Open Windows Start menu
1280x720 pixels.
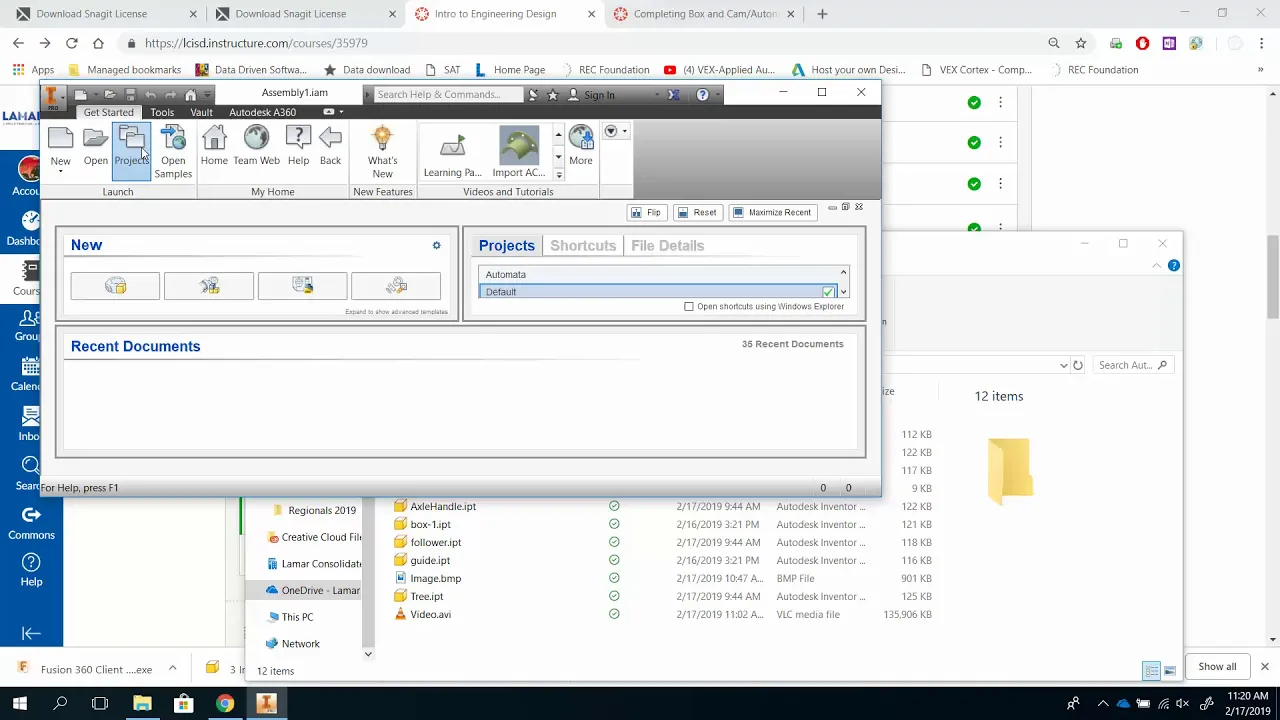(x=19, y=703)
